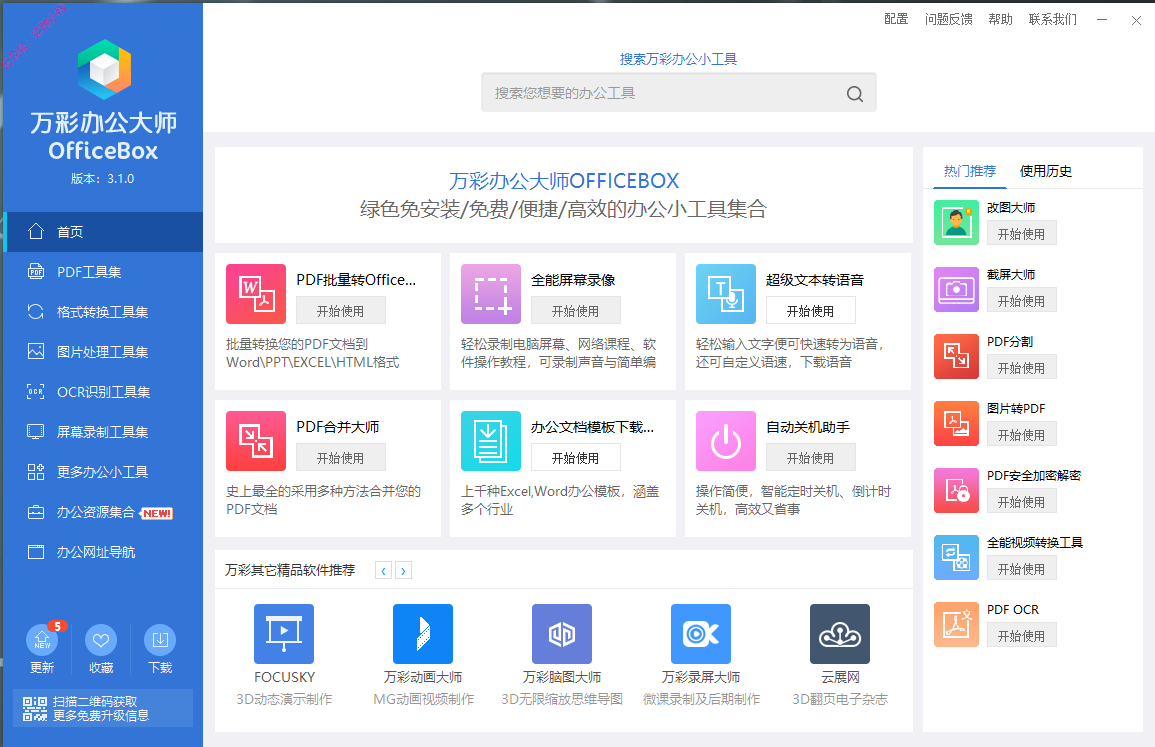Image resolution: width=1155 pixels, height=747 pixels.
Task: Start using 全能视频转换工具
Action: pos(1021,569)
